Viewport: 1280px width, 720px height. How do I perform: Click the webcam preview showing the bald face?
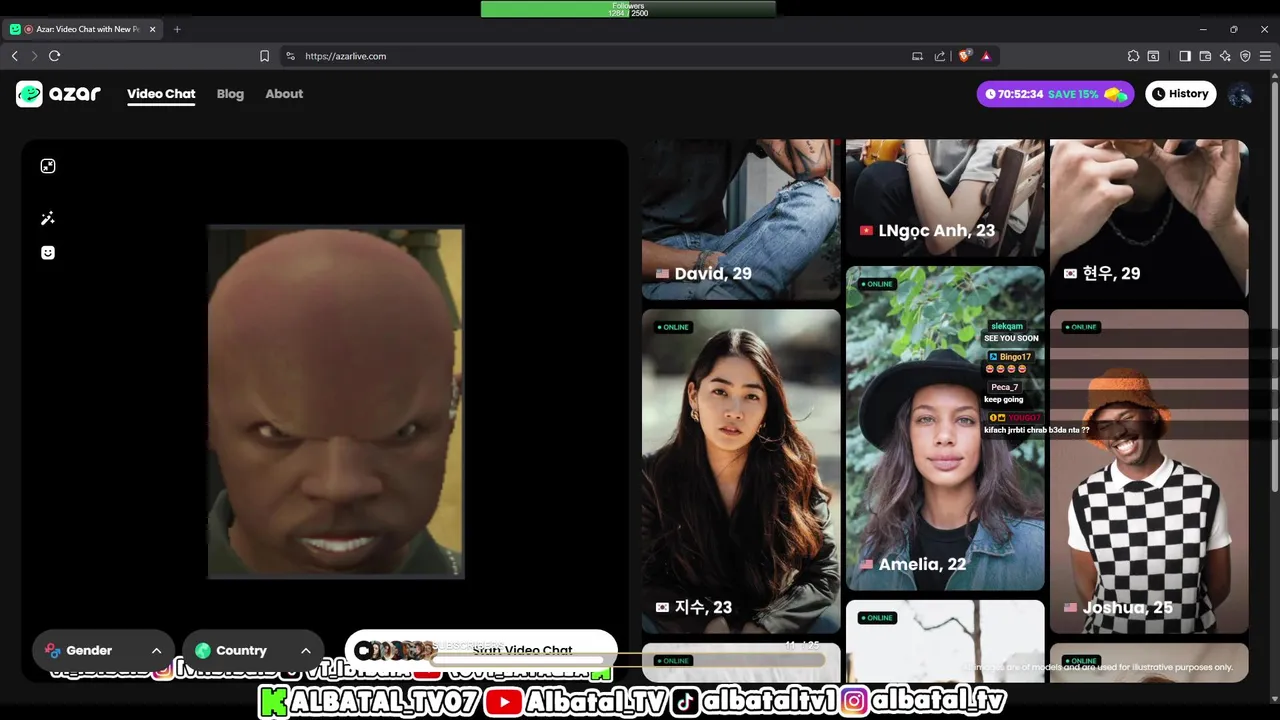[x=336, y=402]
